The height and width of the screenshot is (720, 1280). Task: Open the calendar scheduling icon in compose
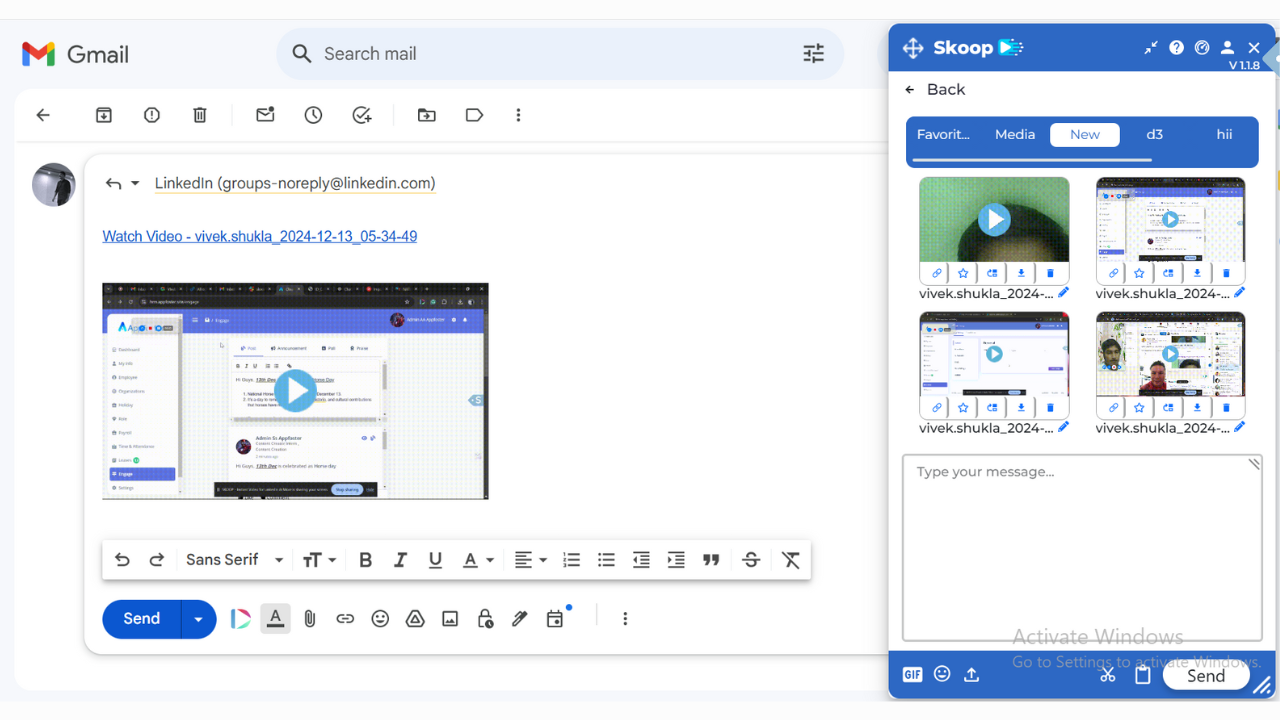click(555, 619)
